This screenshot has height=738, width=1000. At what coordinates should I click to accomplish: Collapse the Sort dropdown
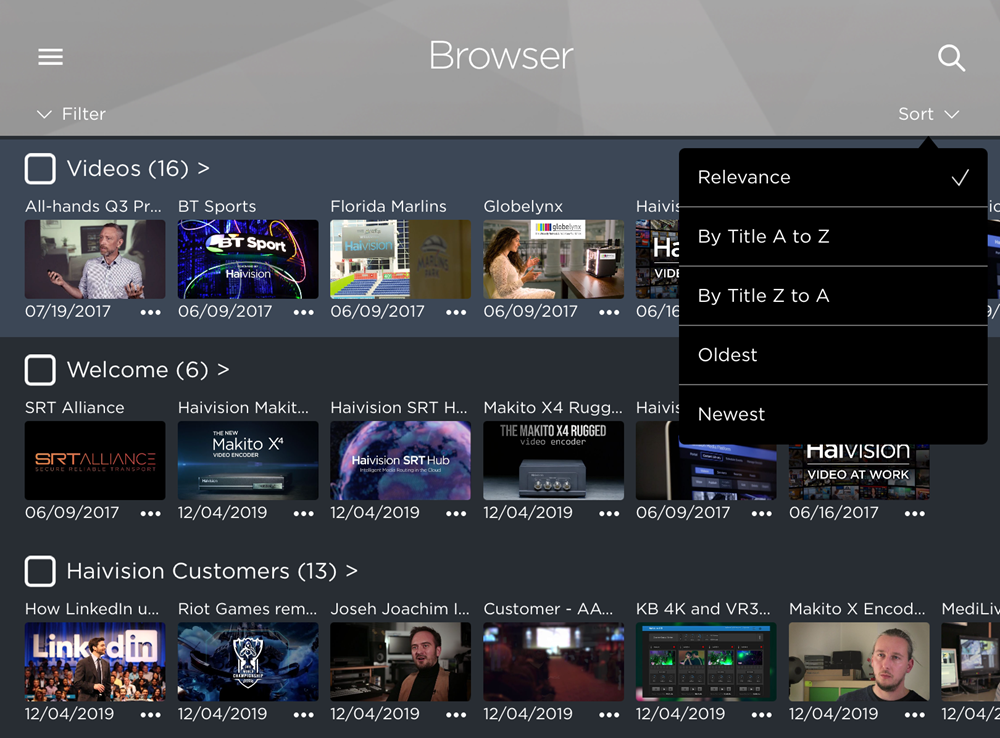coord(928,114)
